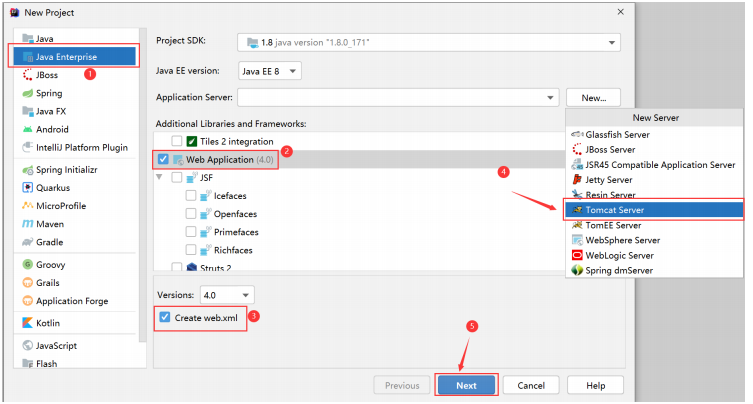Image resolution: width=753 pixels, height=404 pixels.
Task: Check the Openfaces checkbox
Action: (191, 214)
